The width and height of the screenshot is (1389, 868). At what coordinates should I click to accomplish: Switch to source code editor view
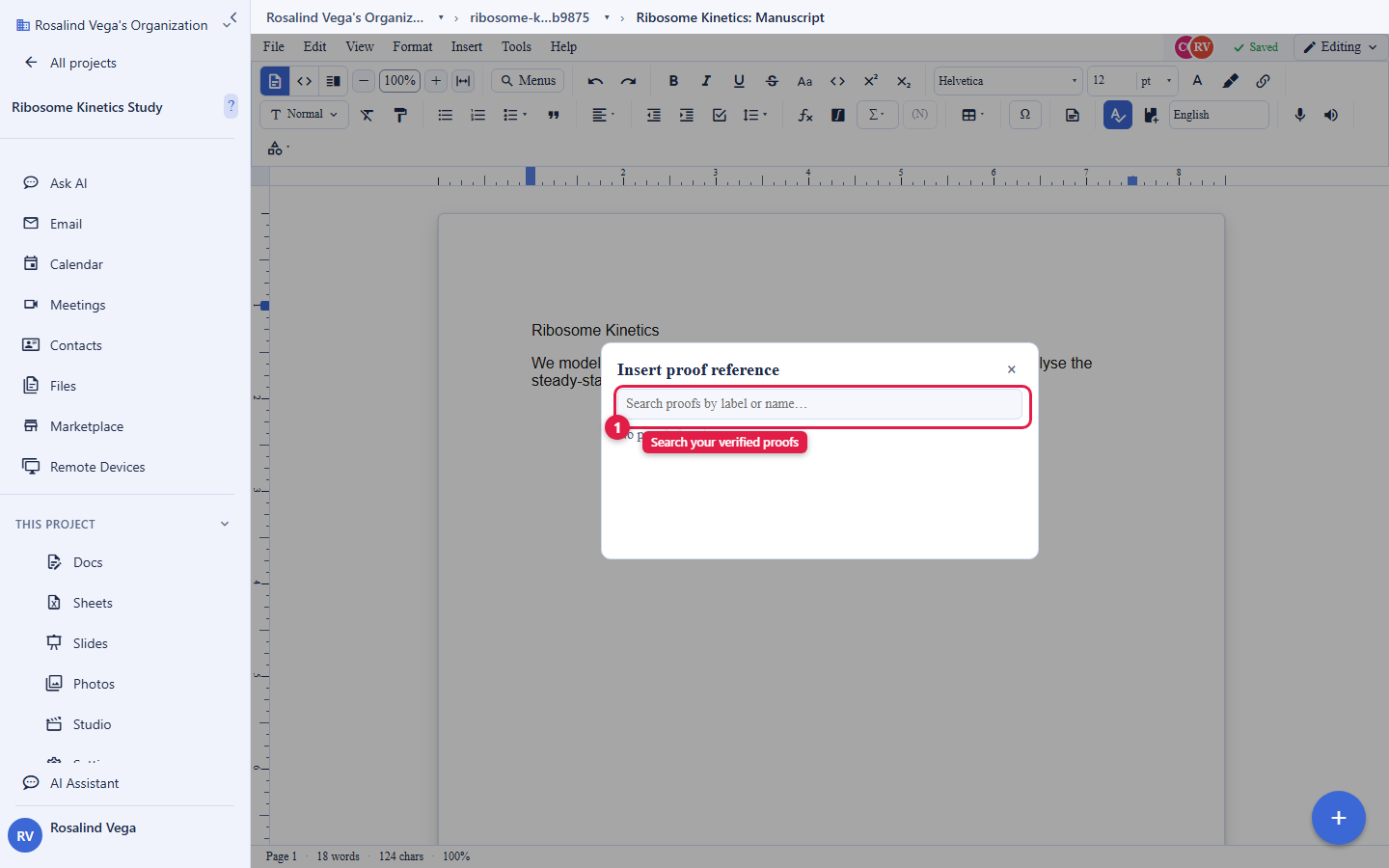coord(304,81)
